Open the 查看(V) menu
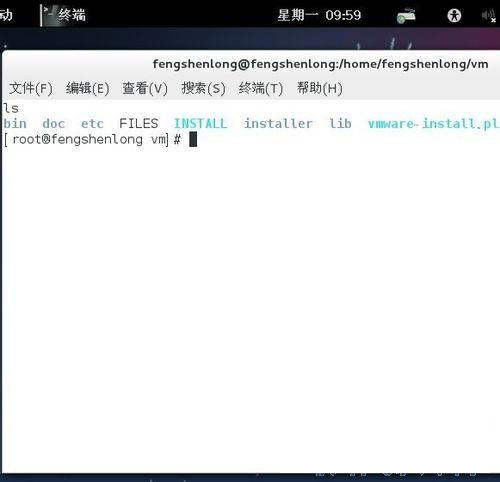Screen dimensions: 500x482 [145, 88]
